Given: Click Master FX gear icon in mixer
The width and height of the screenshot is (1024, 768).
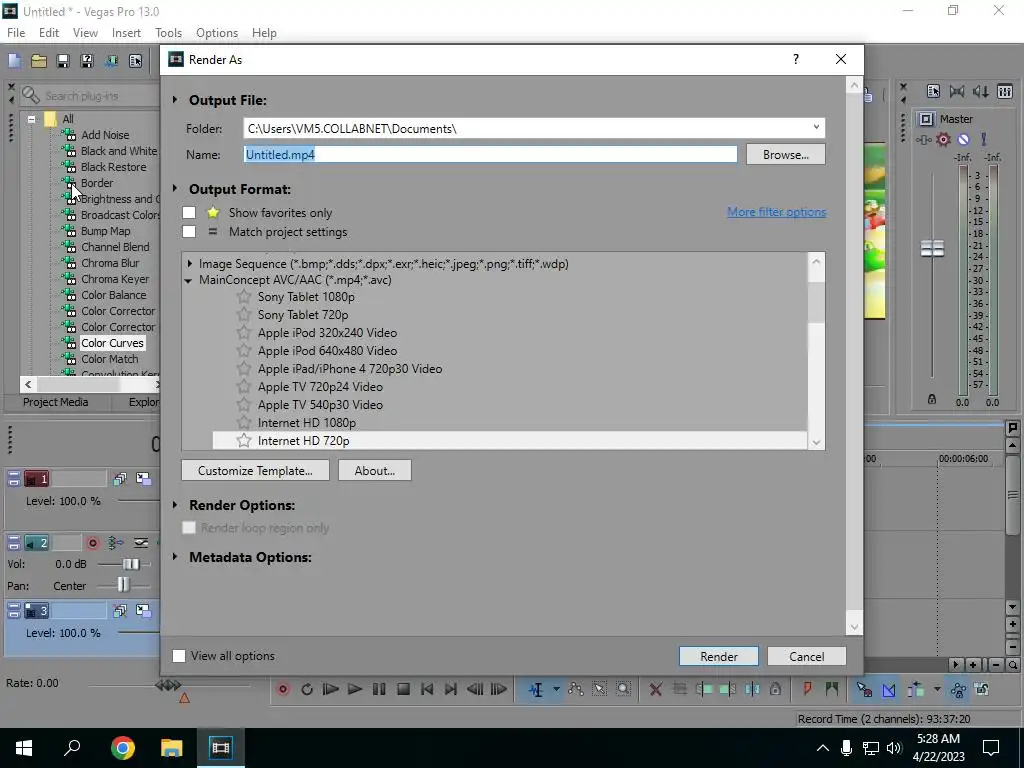Looking at the screenshot, I should 943,139.
